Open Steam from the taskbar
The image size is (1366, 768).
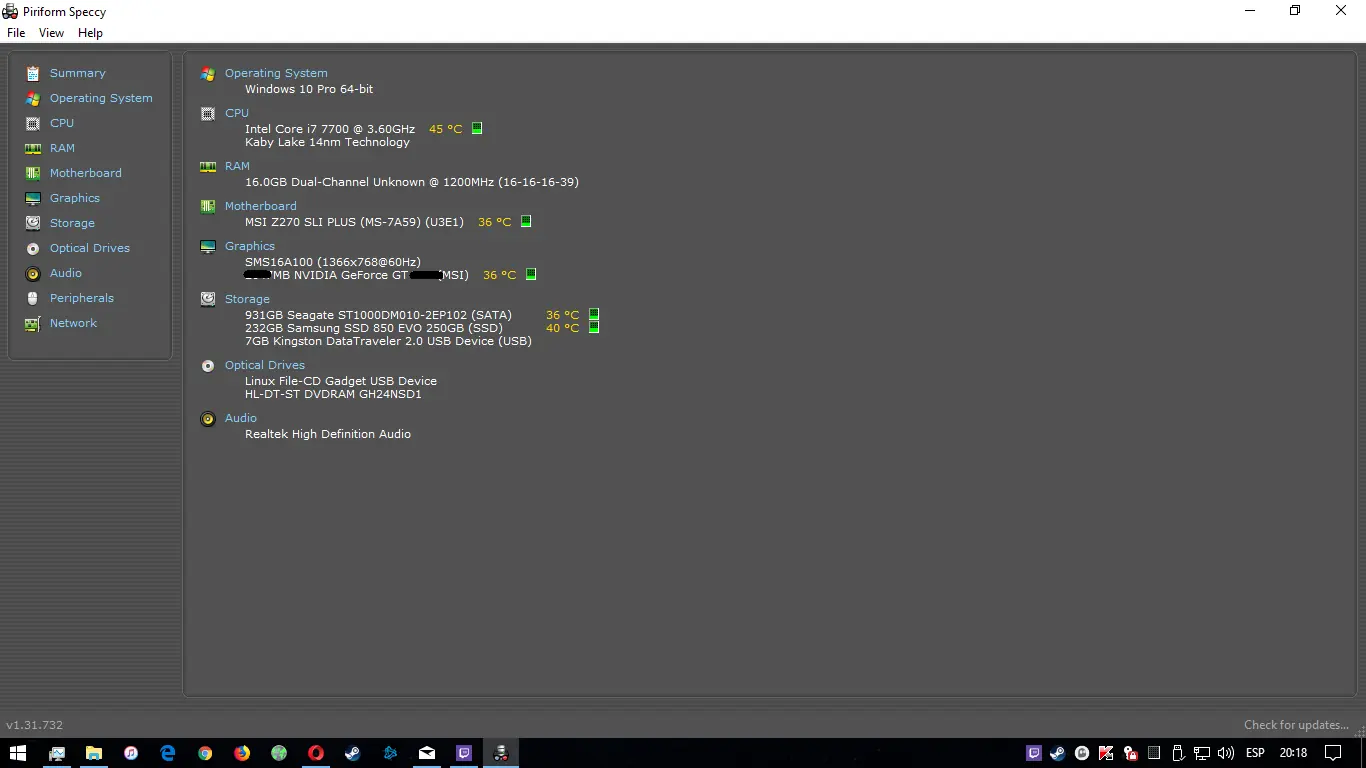coord(352,753)
